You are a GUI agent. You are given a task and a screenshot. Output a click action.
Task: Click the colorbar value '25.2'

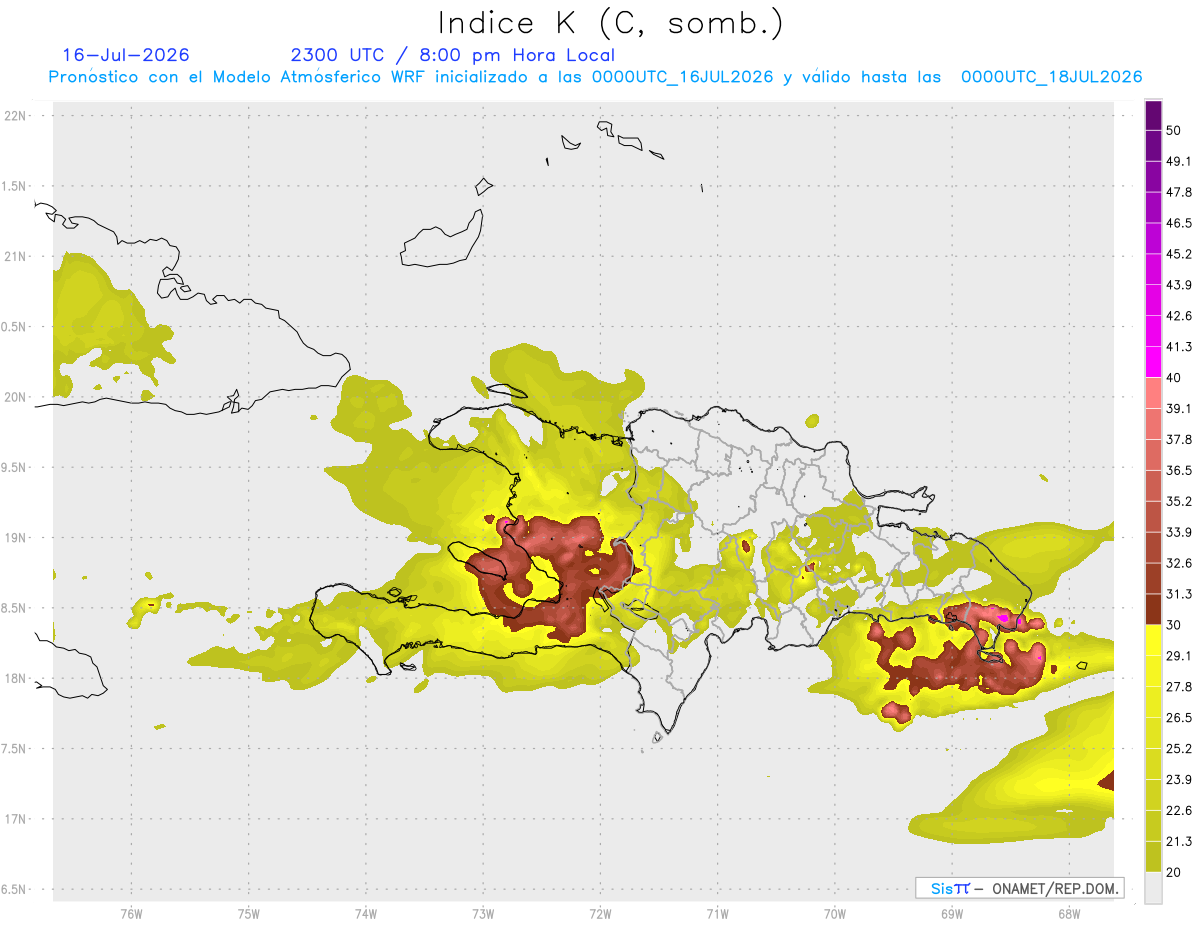coord(1179,749)
